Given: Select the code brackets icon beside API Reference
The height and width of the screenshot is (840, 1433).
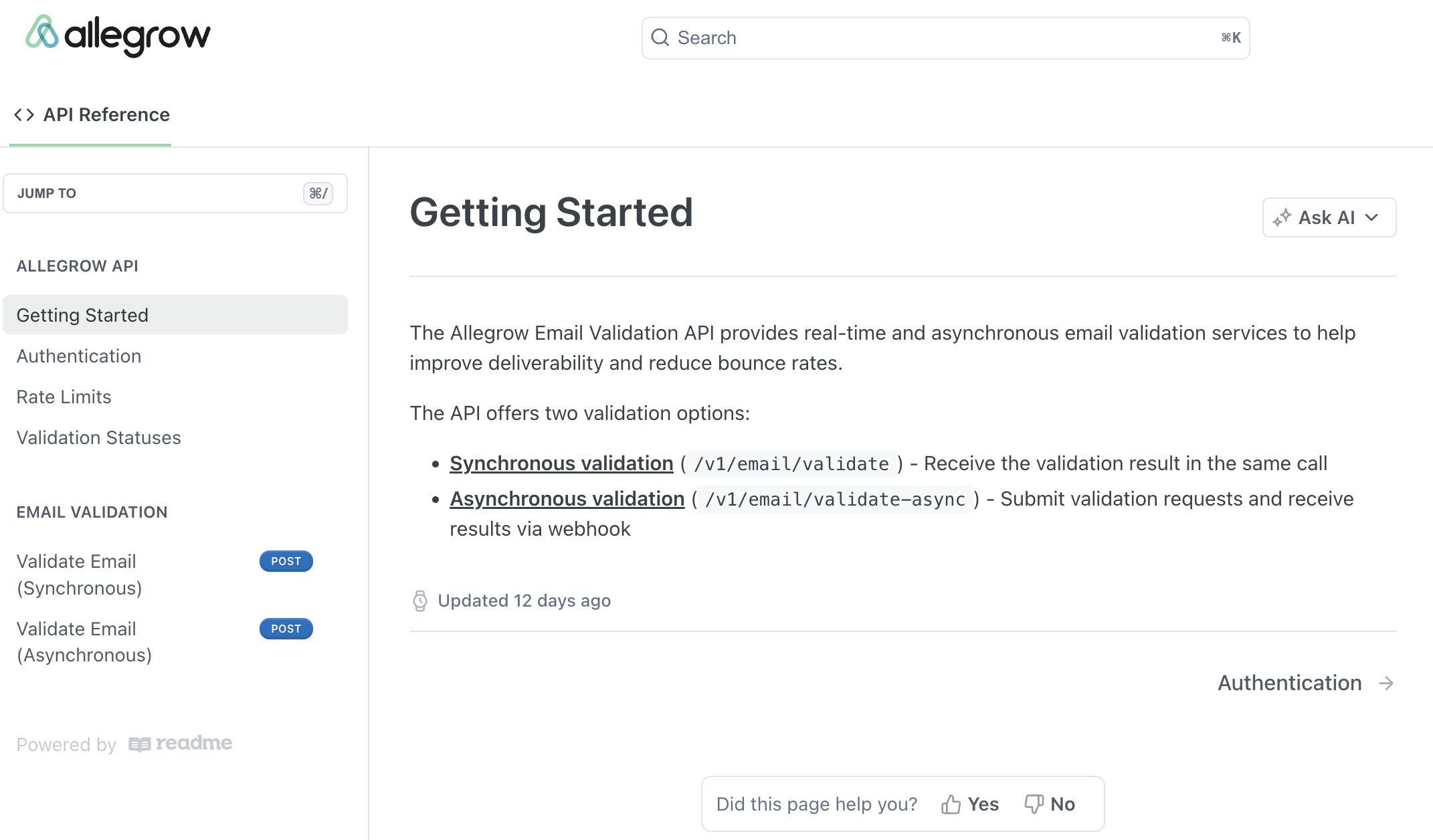Looking at the screenshot, I should (24, 115).
